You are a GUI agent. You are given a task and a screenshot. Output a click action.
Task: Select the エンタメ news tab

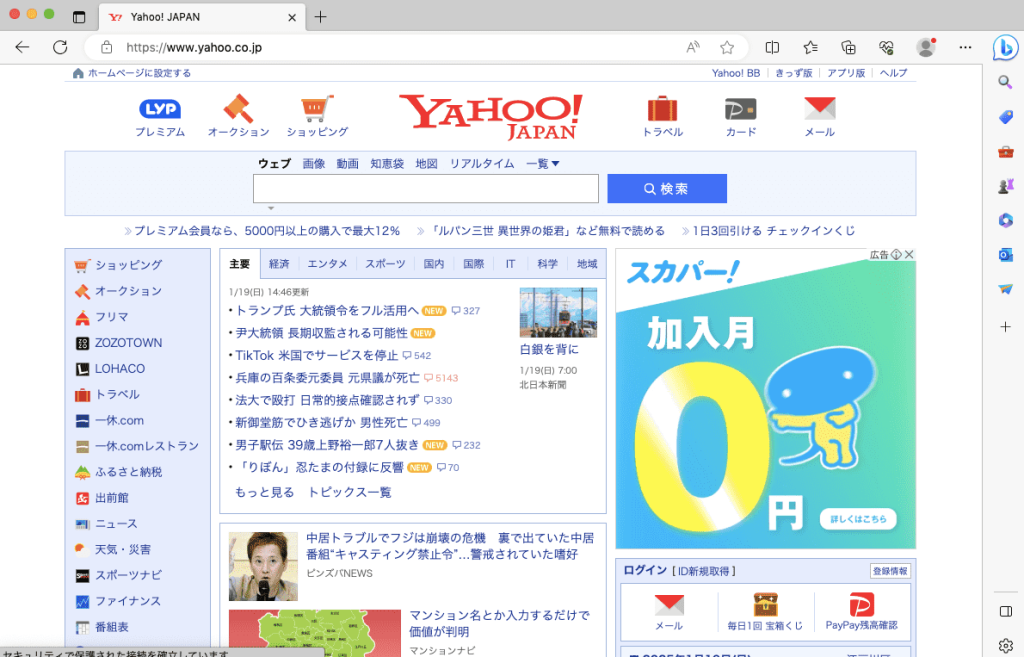click(327, 264)
